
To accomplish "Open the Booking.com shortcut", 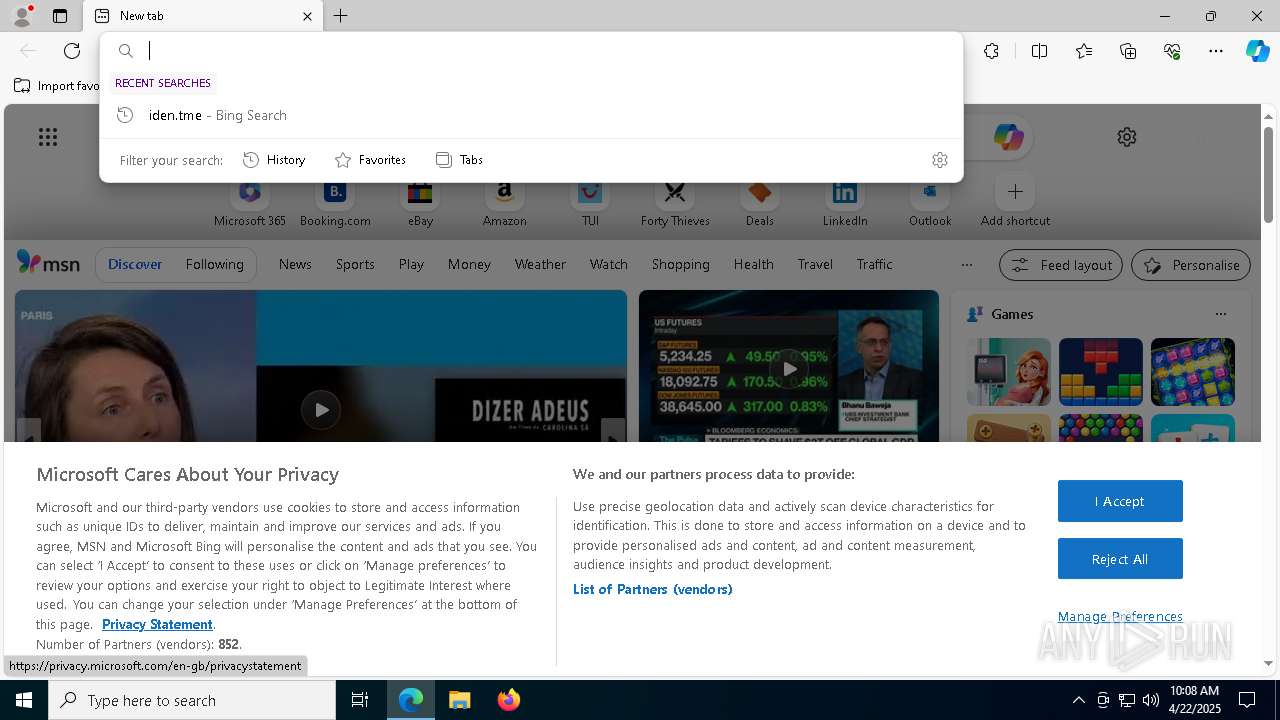I will [x=335, y=203].
